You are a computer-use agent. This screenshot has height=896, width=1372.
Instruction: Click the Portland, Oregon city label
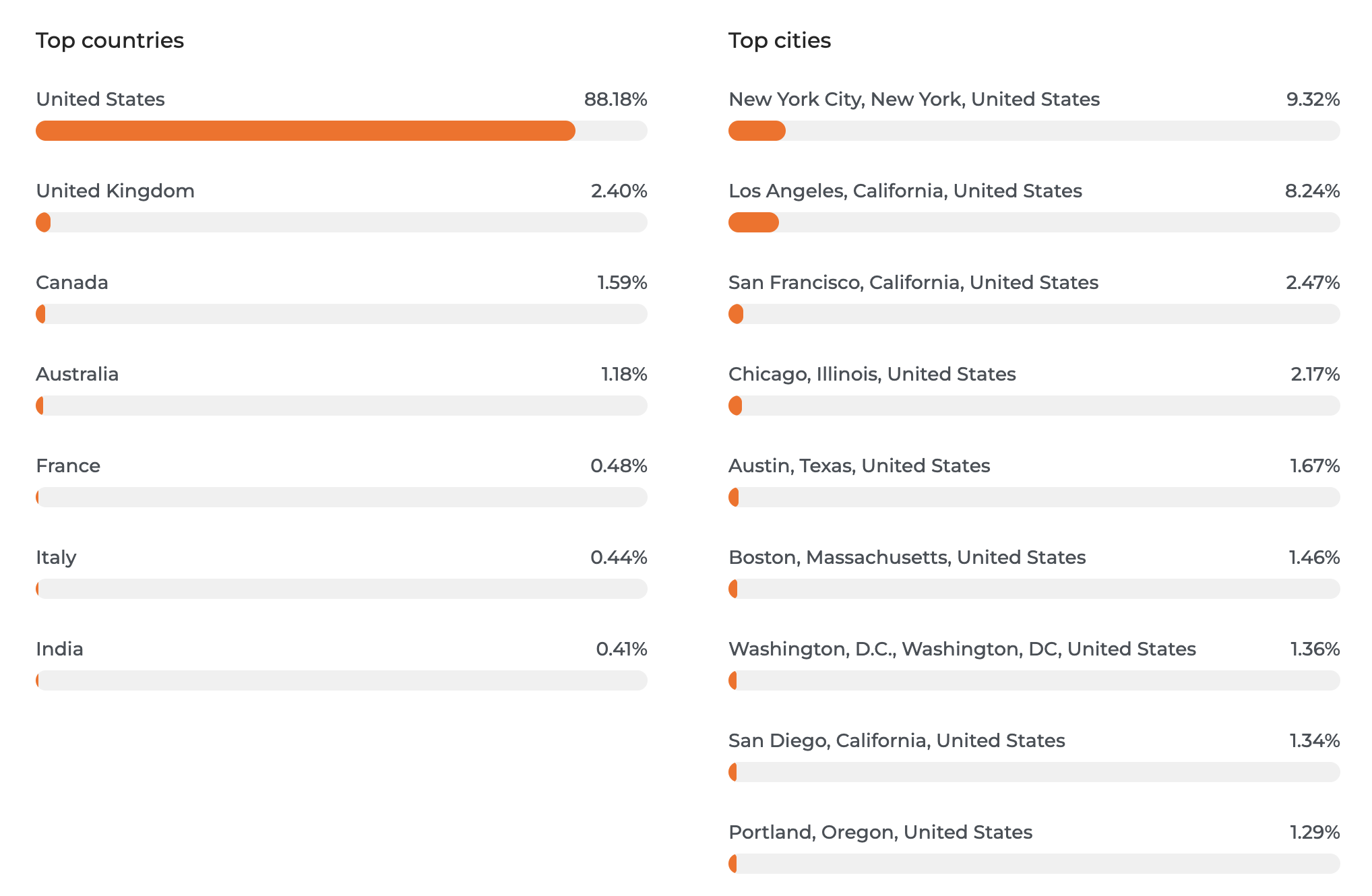(880, 832)
